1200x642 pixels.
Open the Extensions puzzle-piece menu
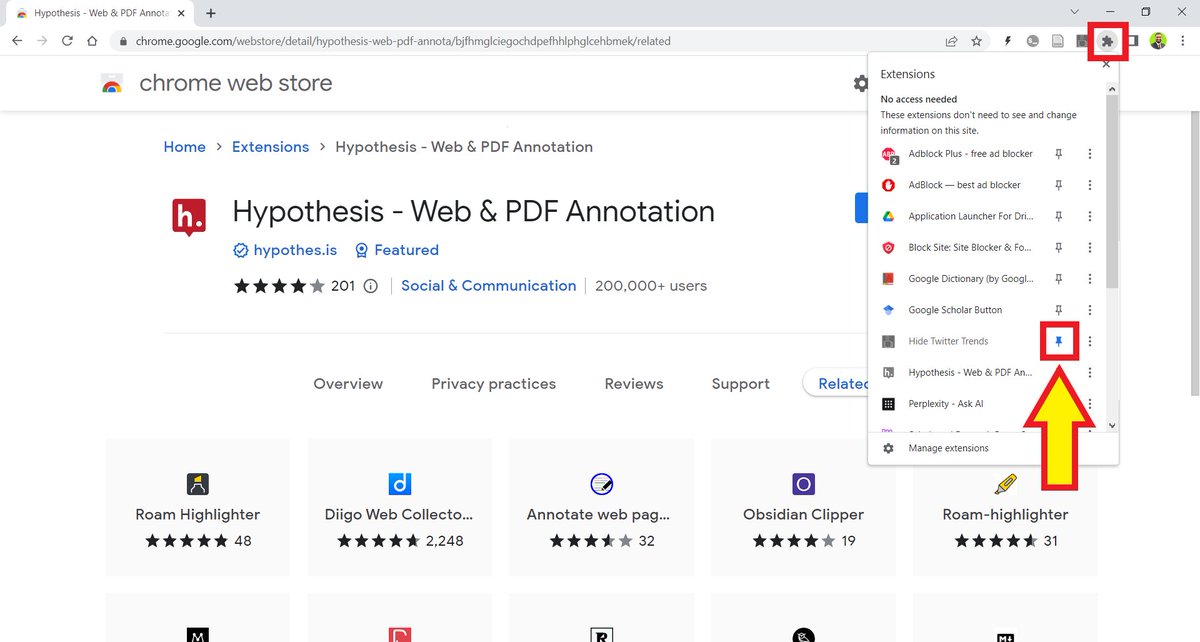pyautogui.click(x=1108, y=41)
